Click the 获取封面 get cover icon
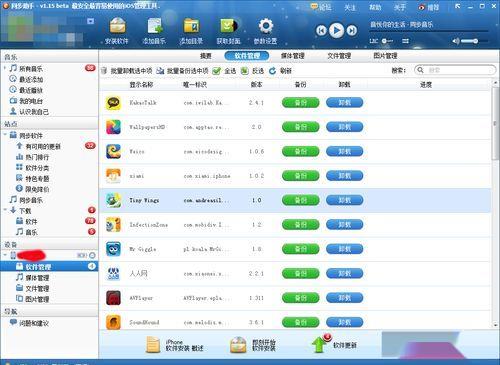The height and width of the screenshot is (365, 500). coord(229,31)
